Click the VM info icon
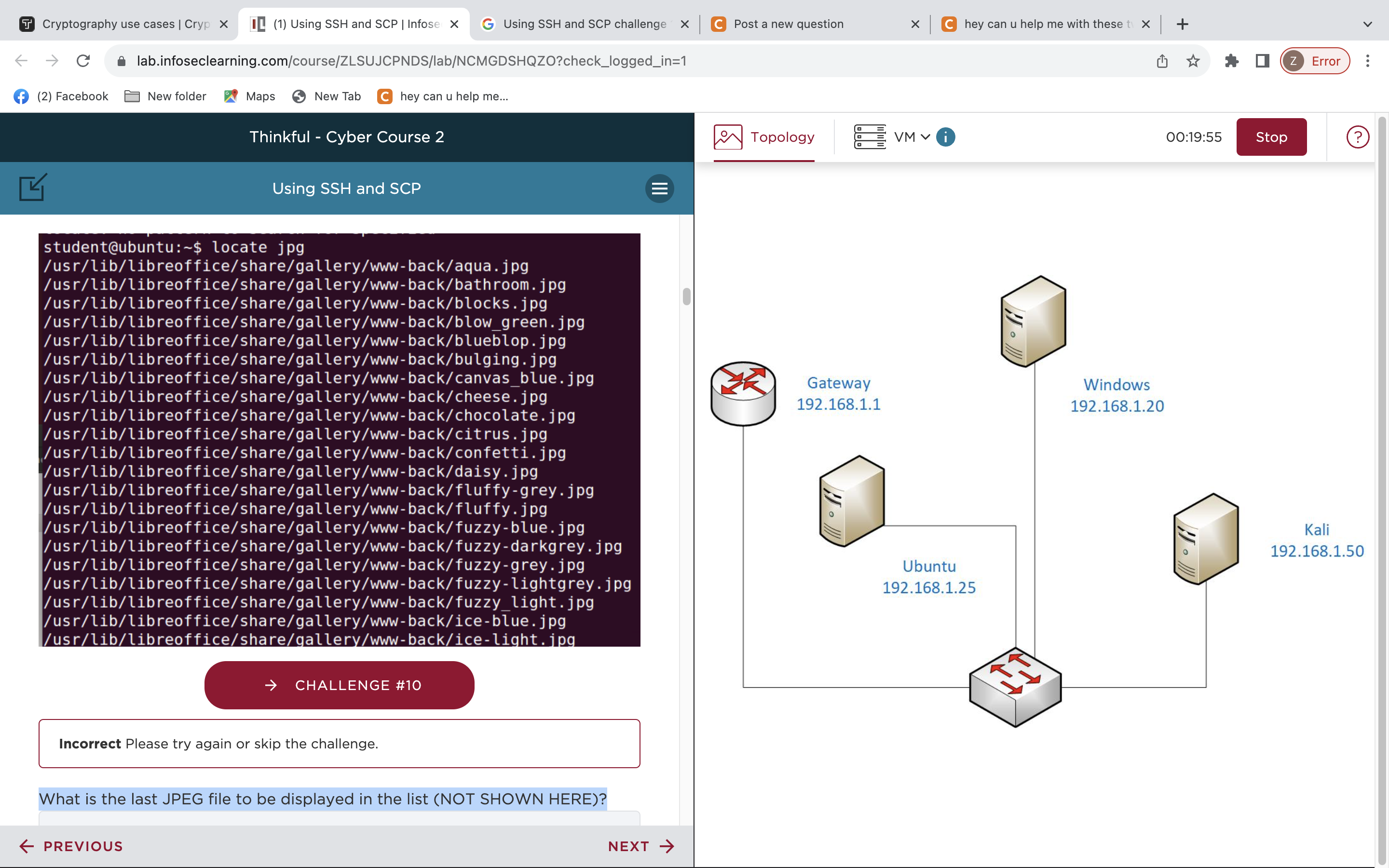1389x868 pixels. point(945,137)
